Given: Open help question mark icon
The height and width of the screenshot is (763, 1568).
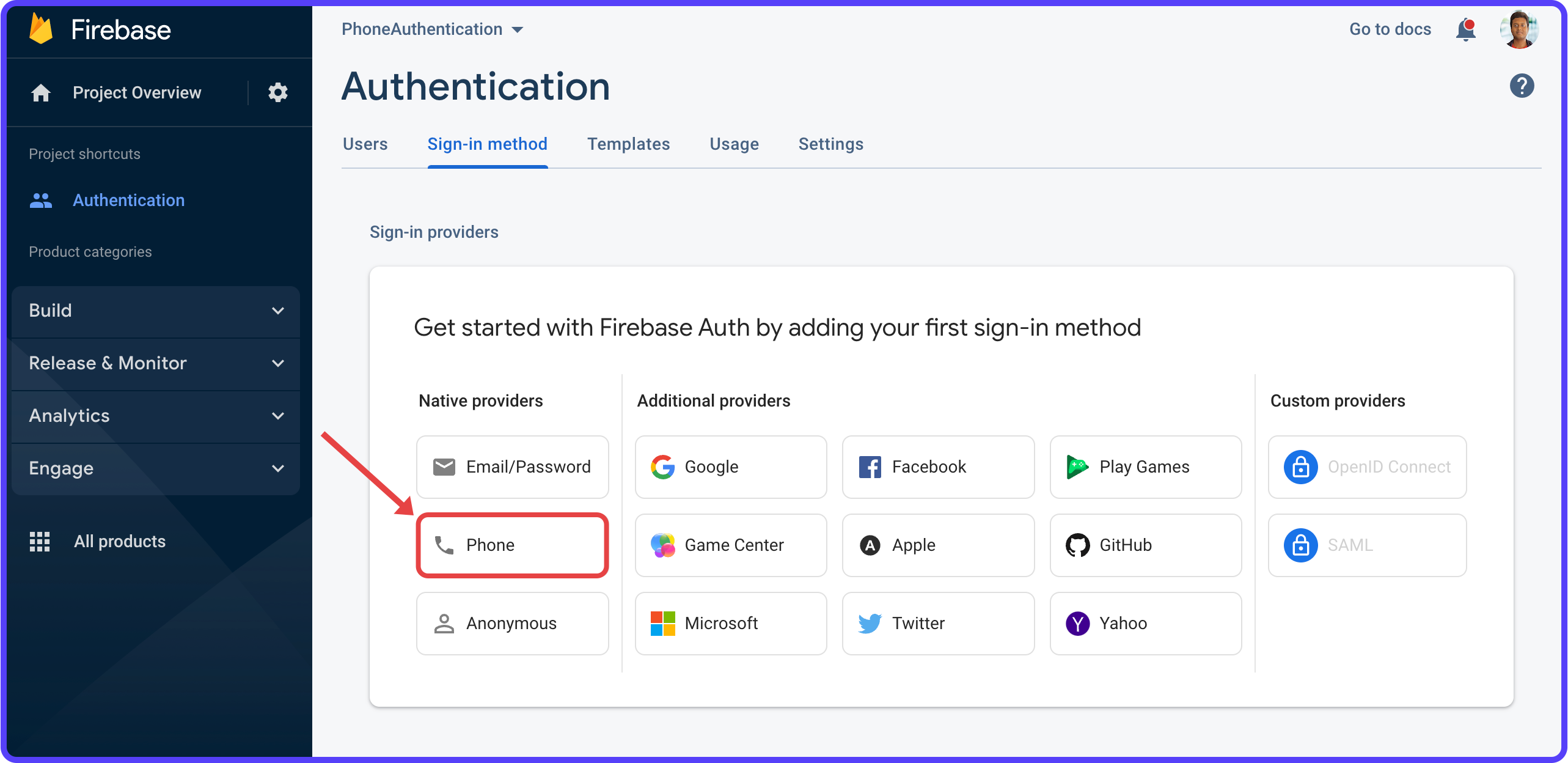Looking at the screenshot, I should click(1522, 86).
